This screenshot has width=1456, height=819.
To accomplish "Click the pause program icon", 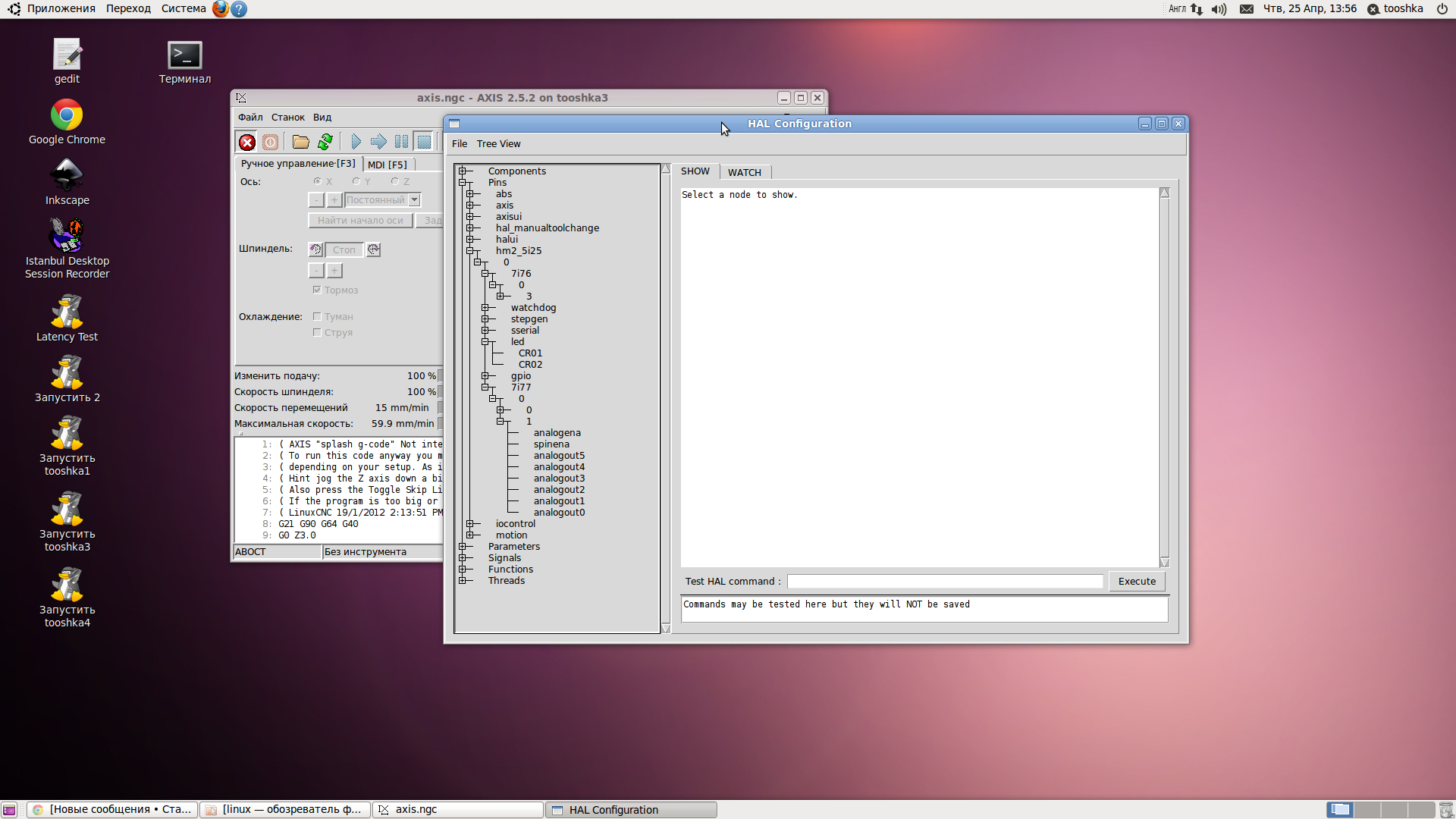I will tap(401, 142).
